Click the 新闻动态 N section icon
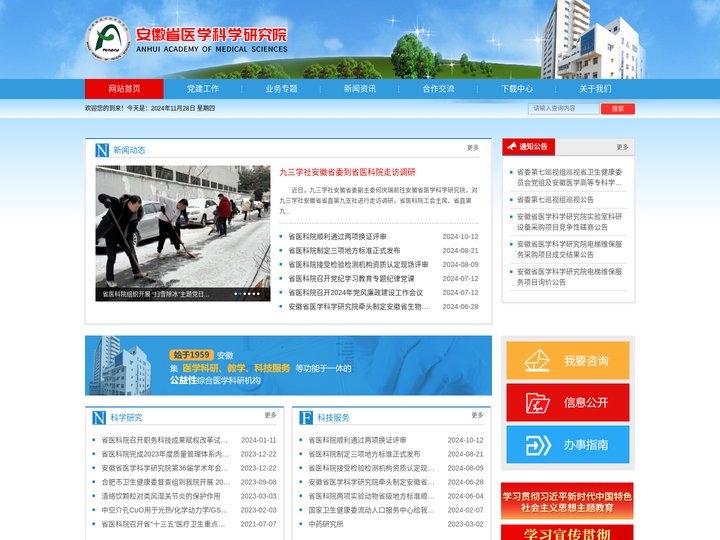Image resolution: width=720 pixels, height=540 pixels. tap(102, 150)
